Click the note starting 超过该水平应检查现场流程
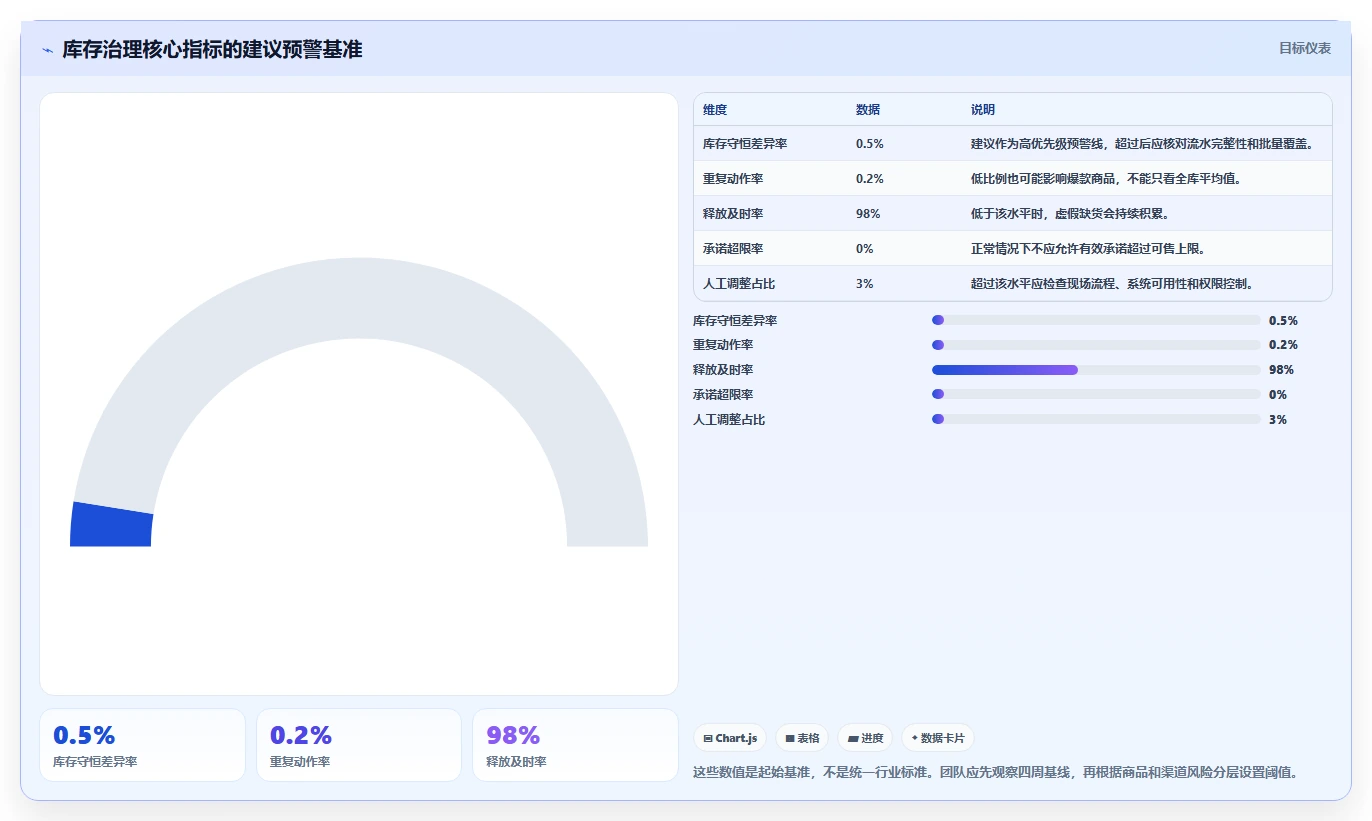 tap(1112, 284)
